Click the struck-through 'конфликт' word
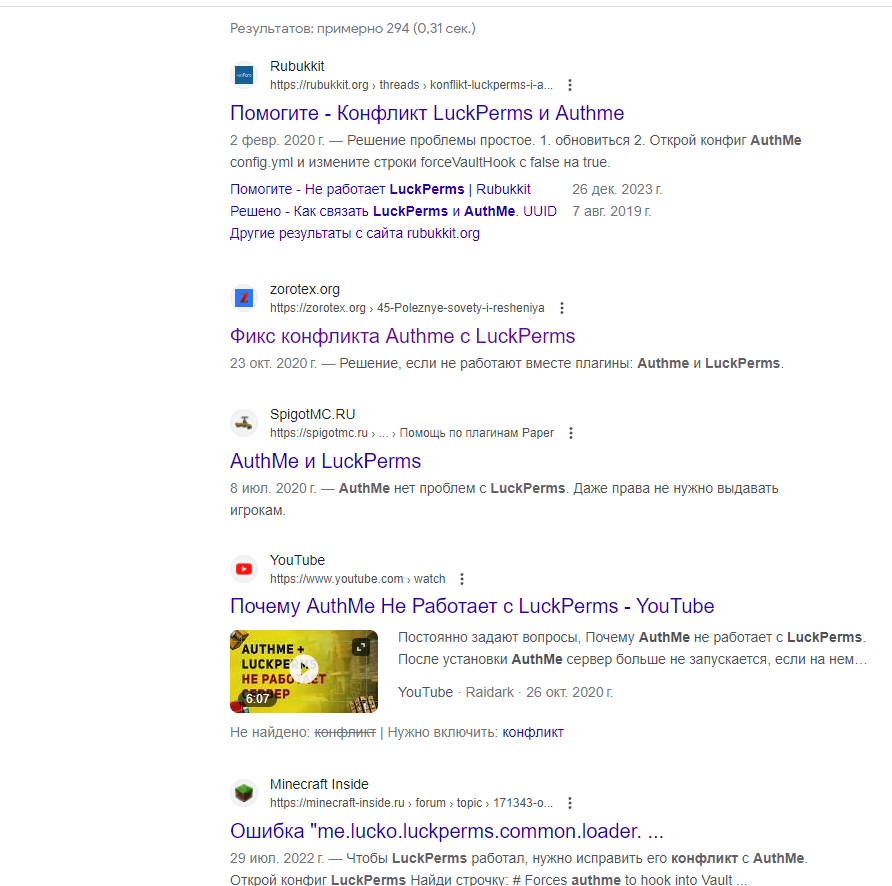Image resolution: width=892 pixels, height=886 pixels. (x=345, y=732)
